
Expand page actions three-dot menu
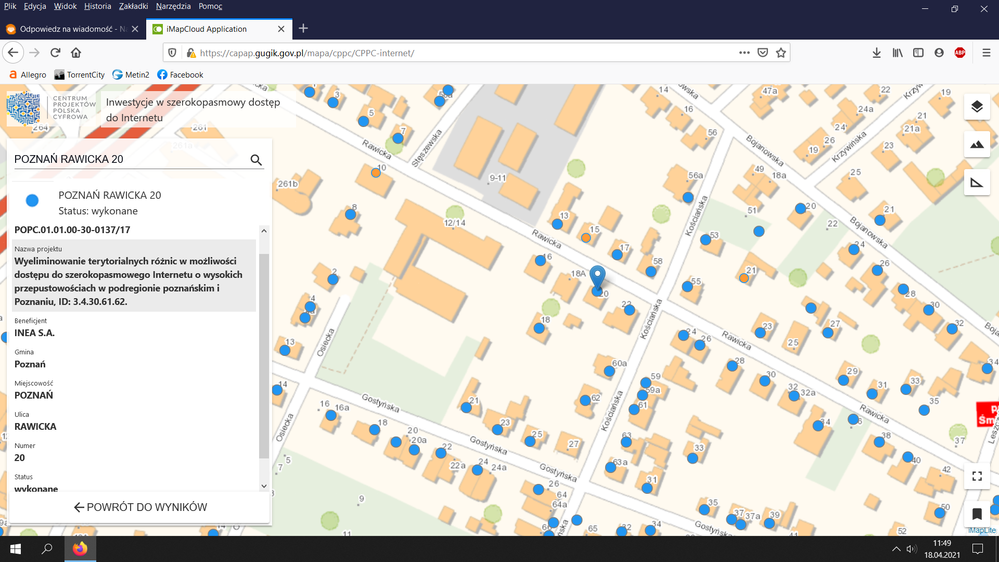click(x=743, y=53)
